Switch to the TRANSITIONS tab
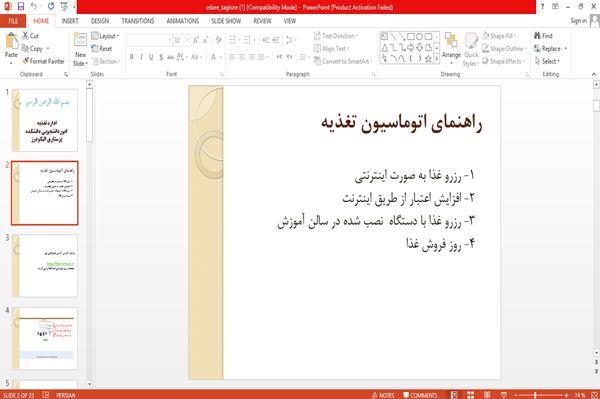The height and width of the screenshot is (399, 600). coord(138,21)
